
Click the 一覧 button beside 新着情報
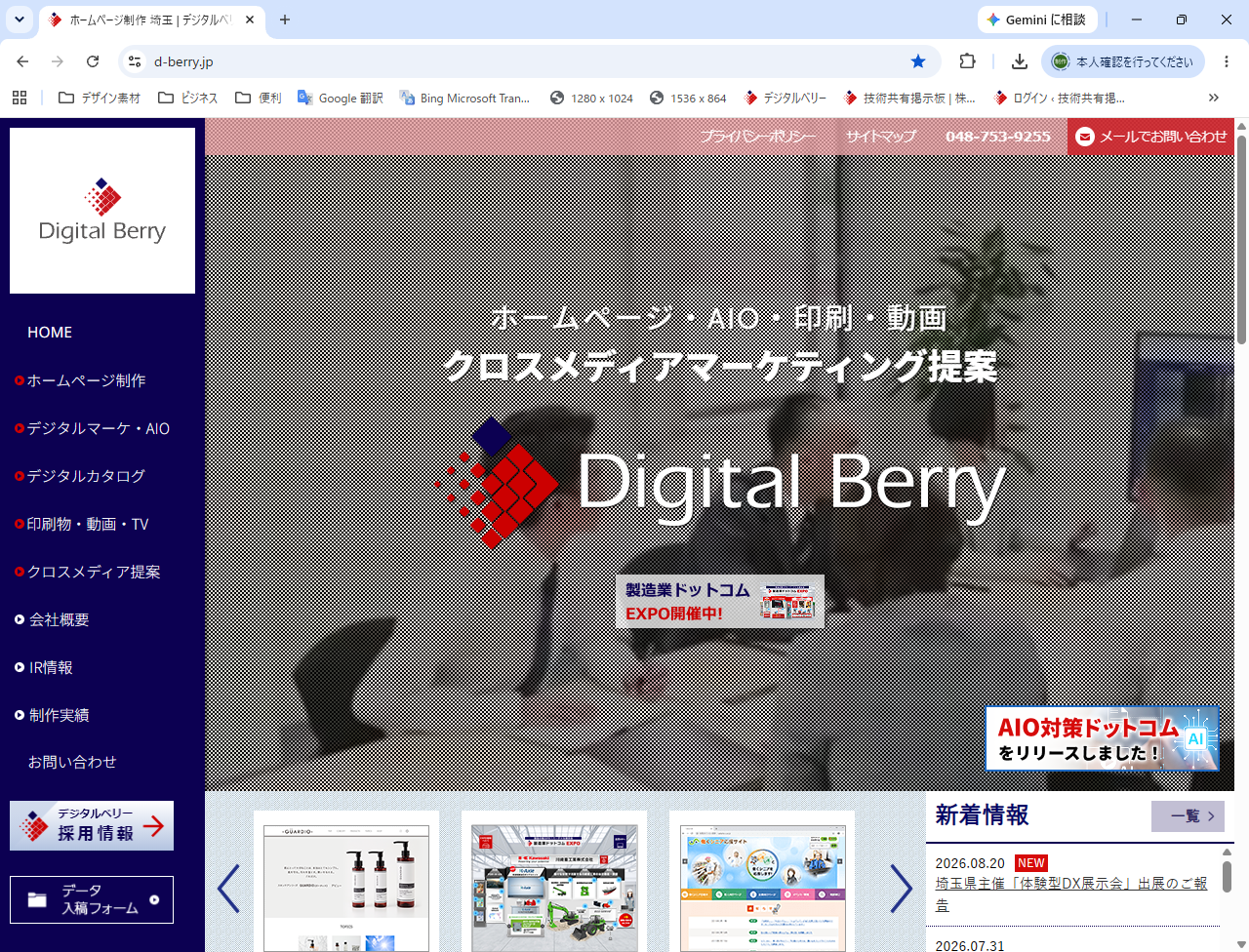1188,816
